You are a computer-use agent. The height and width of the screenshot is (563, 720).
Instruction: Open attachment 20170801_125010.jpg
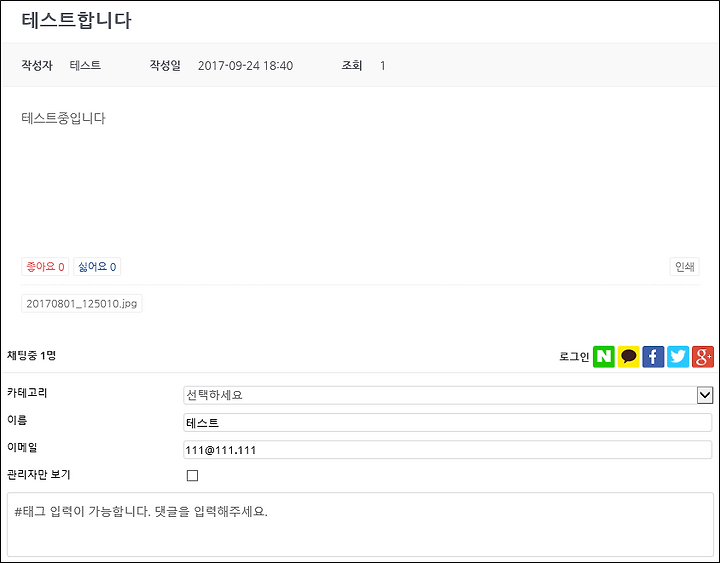pos(82,304)
